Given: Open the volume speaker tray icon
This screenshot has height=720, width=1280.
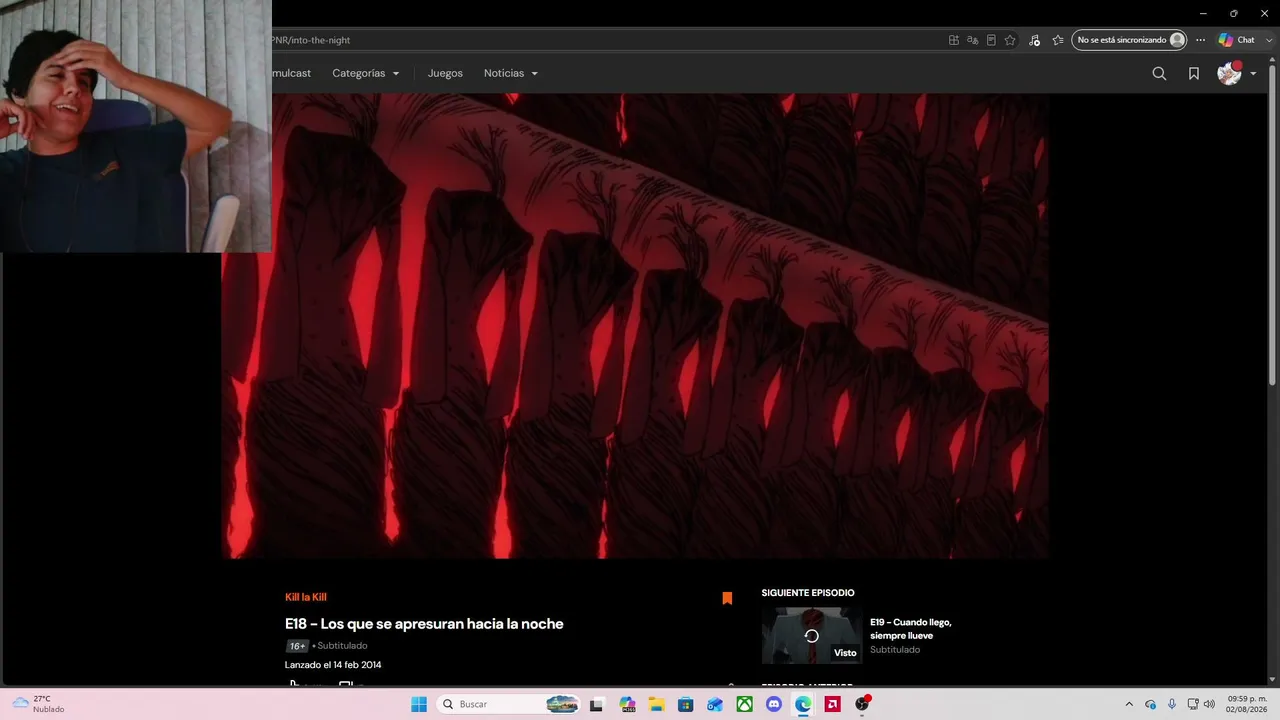Looking at the screenshot, I should click(x=1209, y=704).
